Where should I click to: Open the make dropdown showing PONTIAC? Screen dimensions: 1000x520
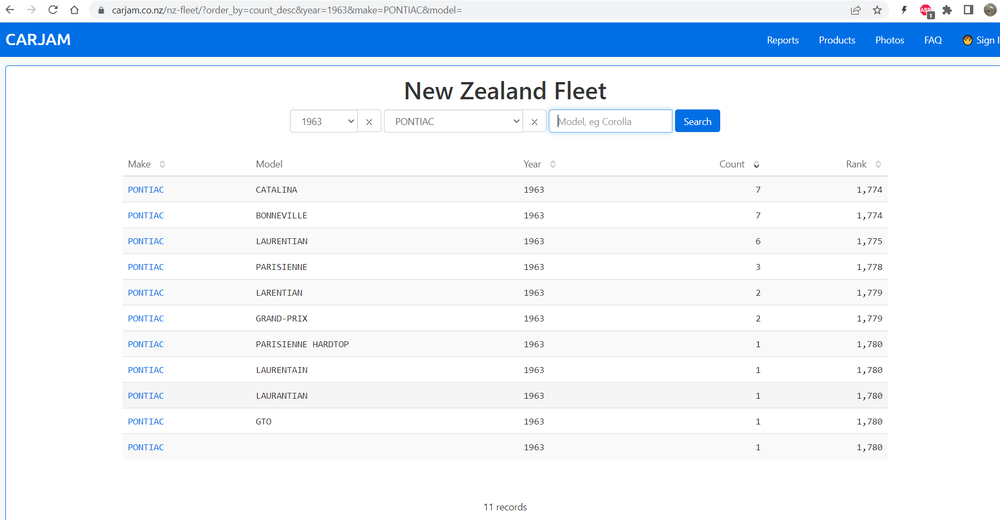coord(453,121)
